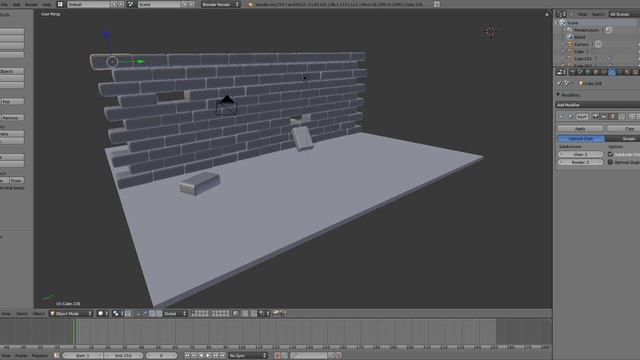Open the Render menu in top bar

pos(31,4)
